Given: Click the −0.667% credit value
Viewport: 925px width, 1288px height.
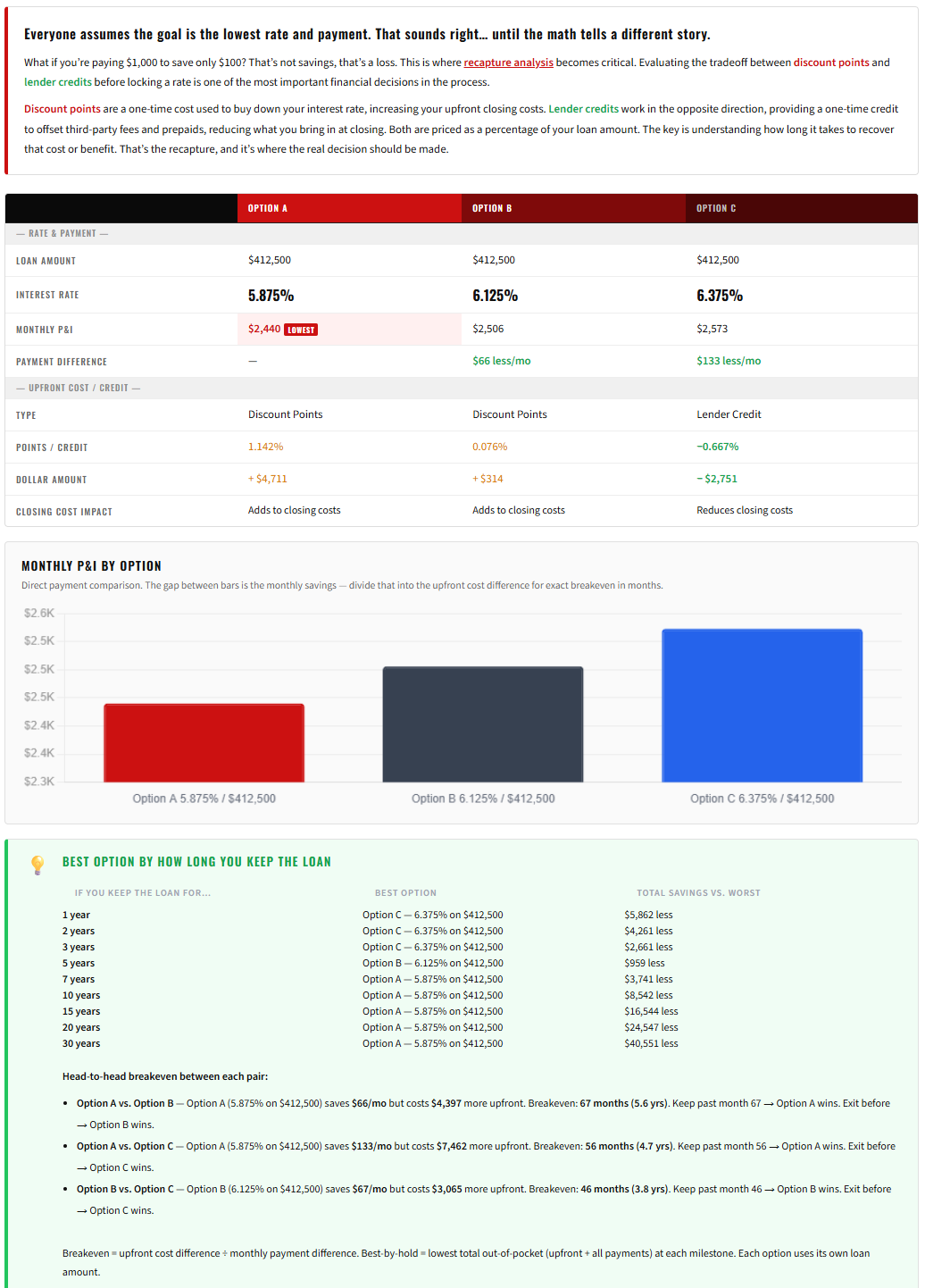Looking at the screenshot, I should pyautogui.click(x=718, y=447).
